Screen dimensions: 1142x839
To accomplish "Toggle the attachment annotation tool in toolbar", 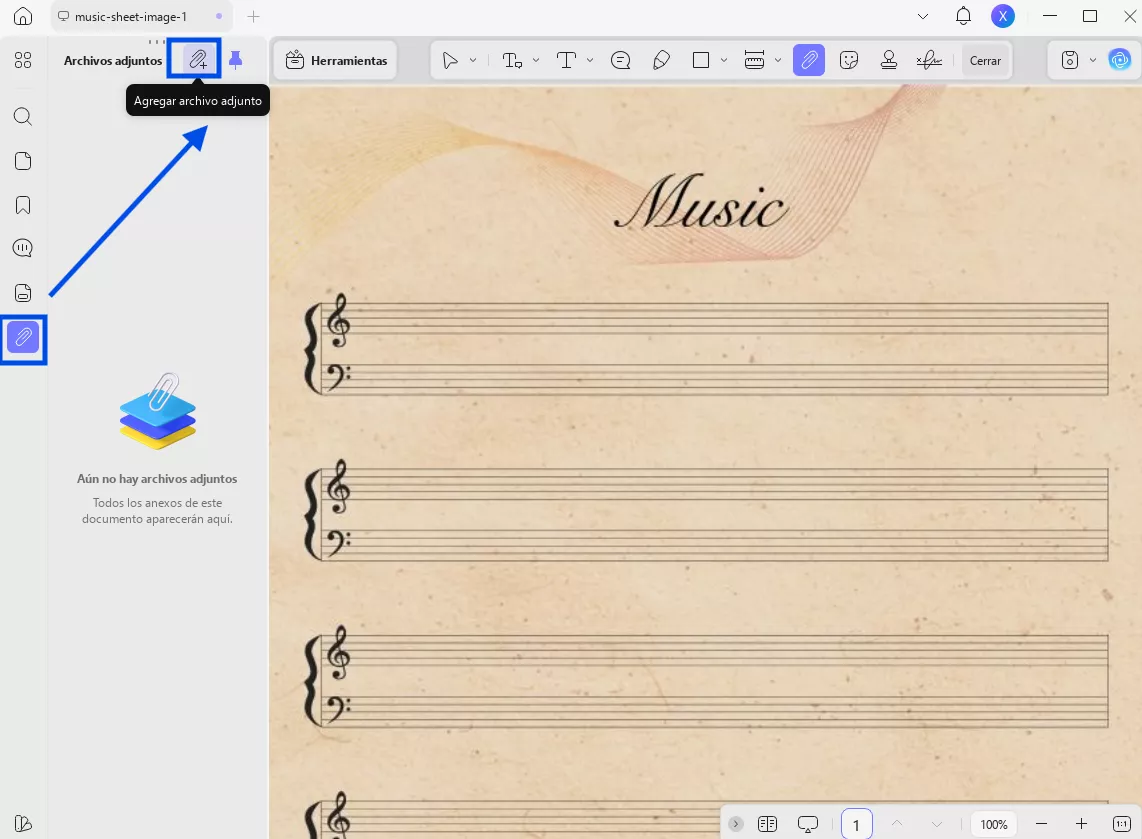I will (x=809, y=60).
